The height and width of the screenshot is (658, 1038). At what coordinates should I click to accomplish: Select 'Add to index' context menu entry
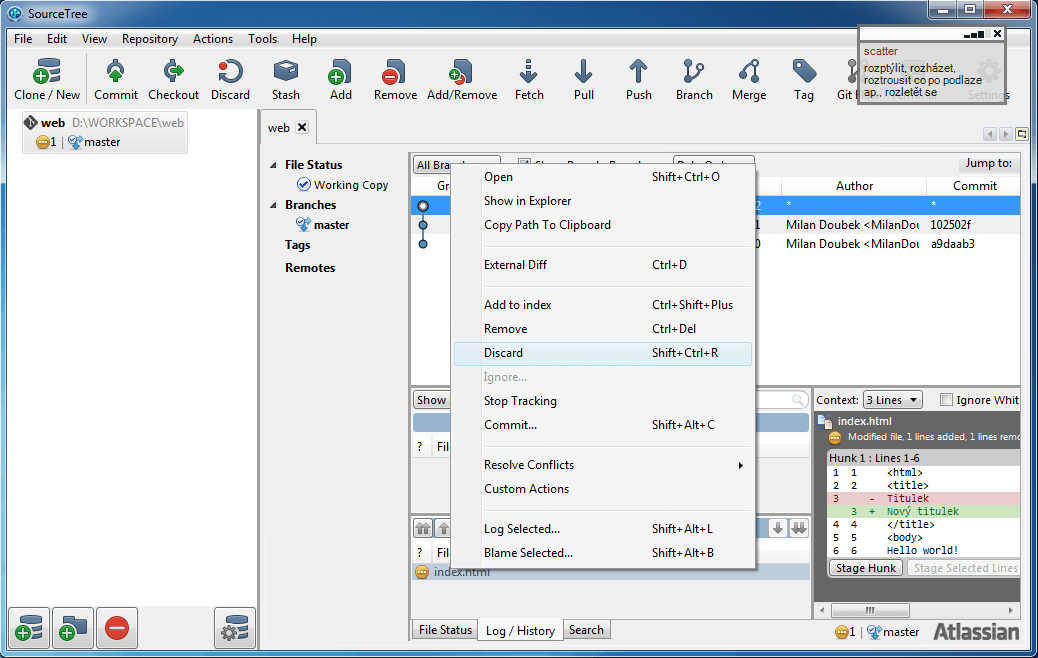[603, 305]
